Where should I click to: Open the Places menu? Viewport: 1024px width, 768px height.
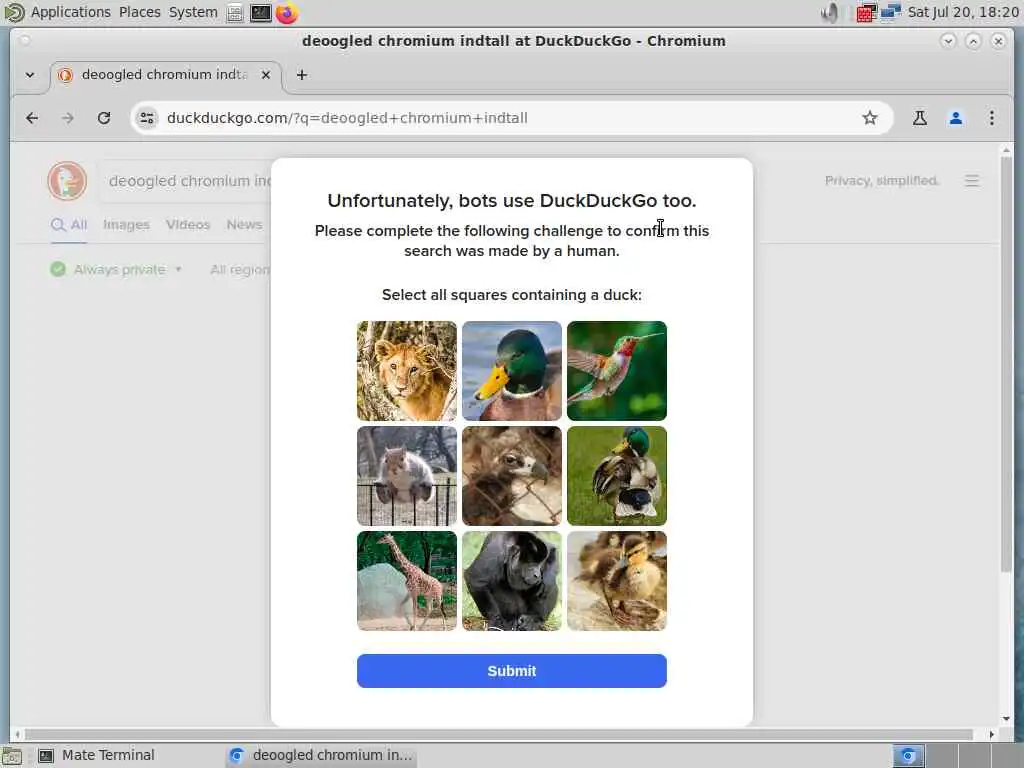[x=140, y=12]
